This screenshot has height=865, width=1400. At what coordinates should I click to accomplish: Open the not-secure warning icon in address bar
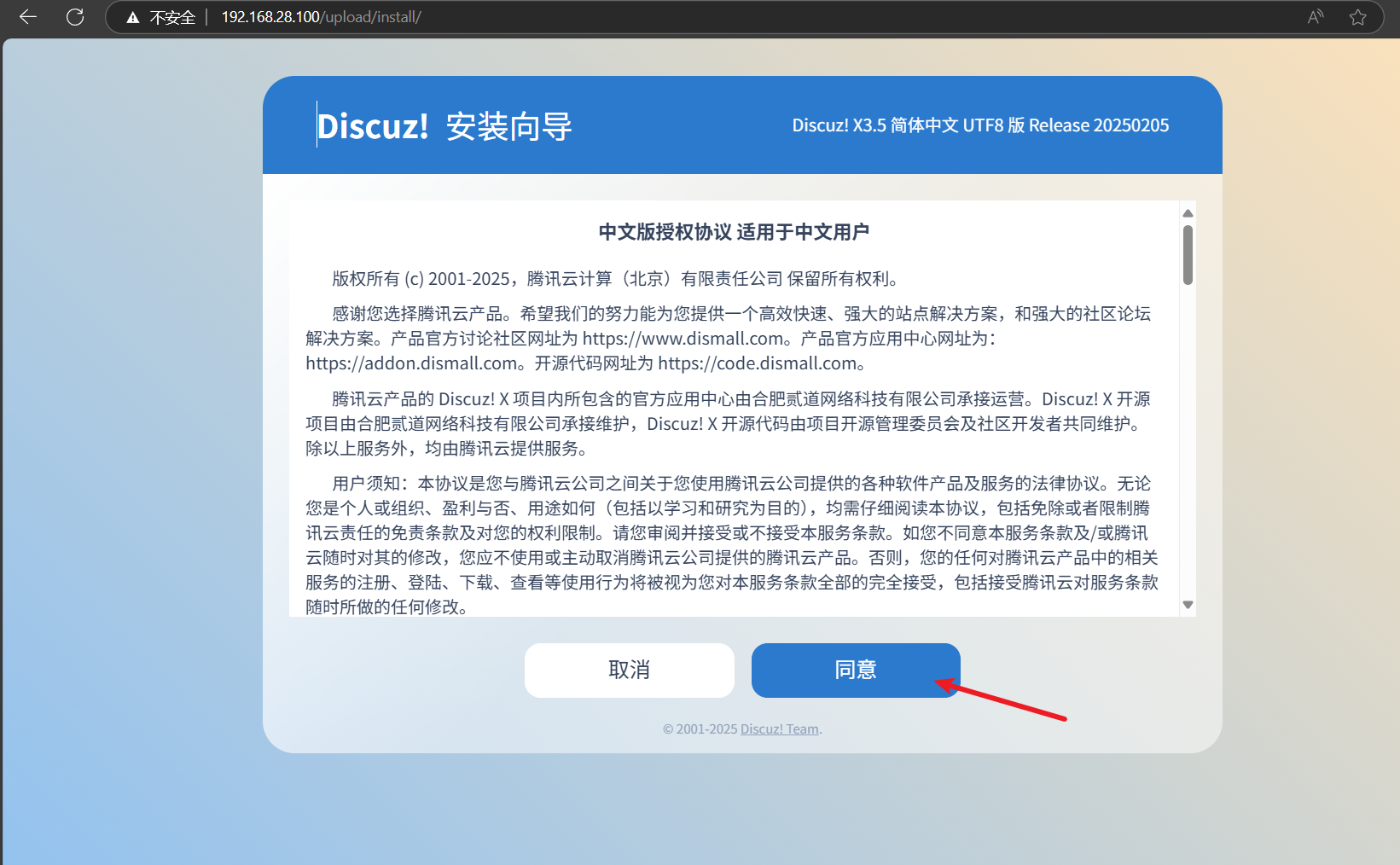133,17
